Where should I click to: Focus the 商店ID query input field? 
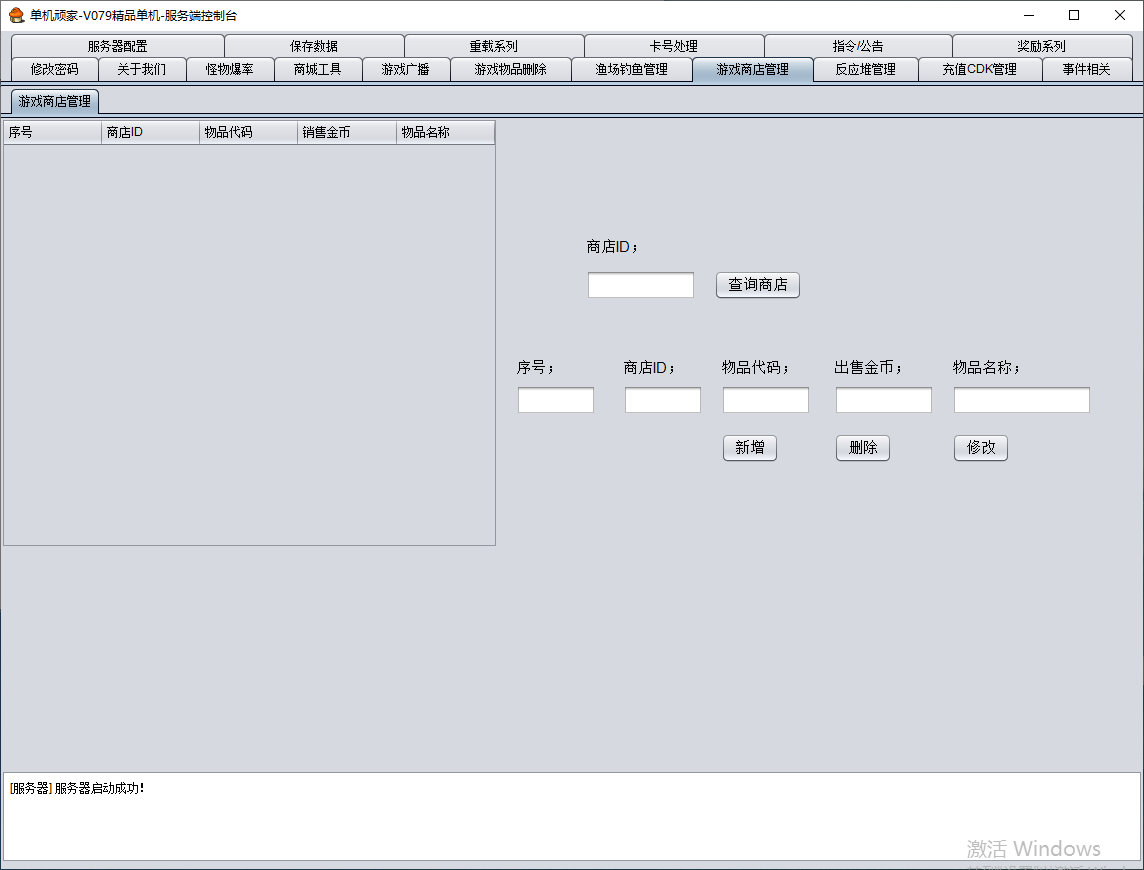pos(640,285)
